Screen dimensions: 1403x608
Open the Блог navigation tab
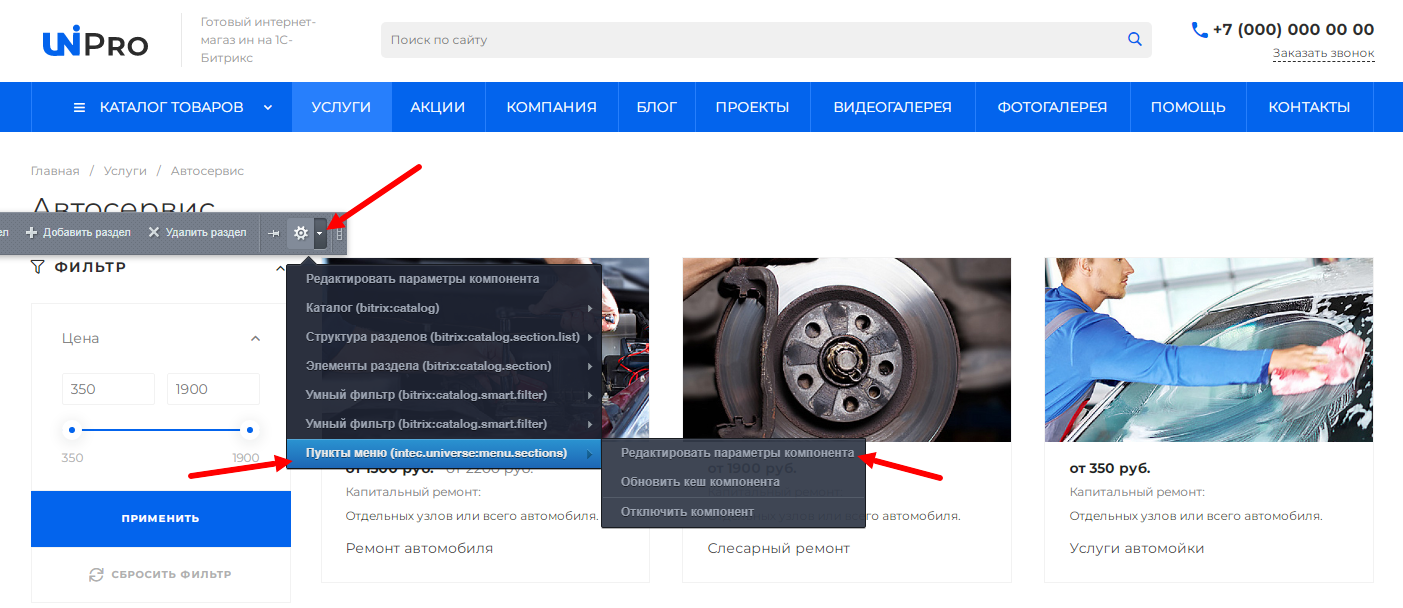point(657,107)
